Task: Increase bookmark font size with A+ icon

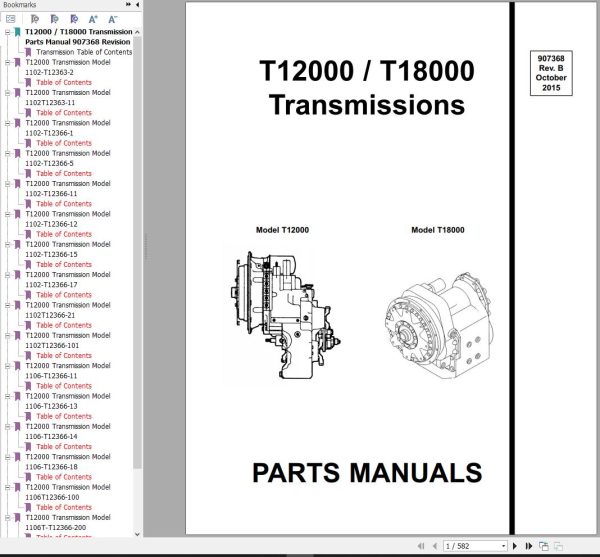Action: (x=93, y=19)
